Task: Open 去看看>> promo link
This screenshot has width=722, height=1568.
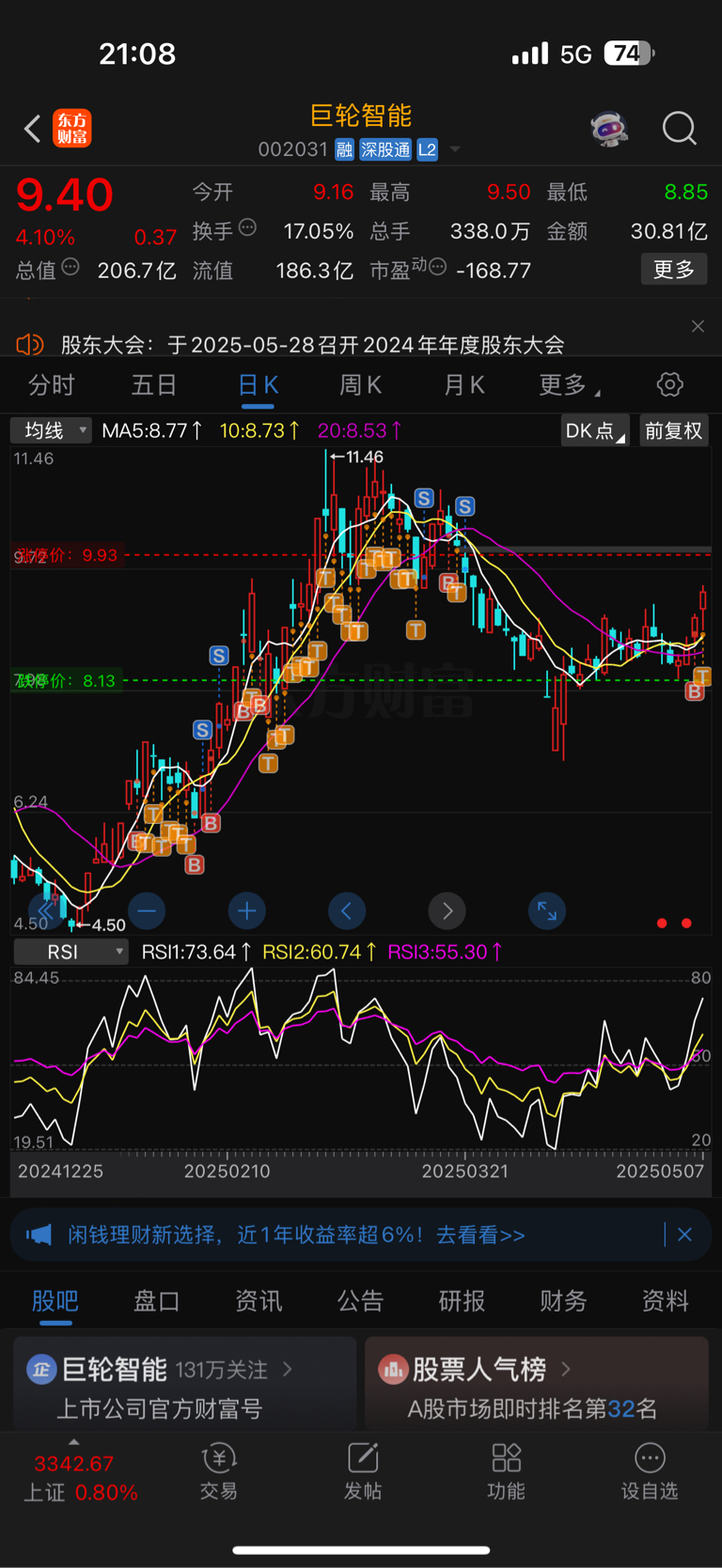Action: click(480, 1234)
